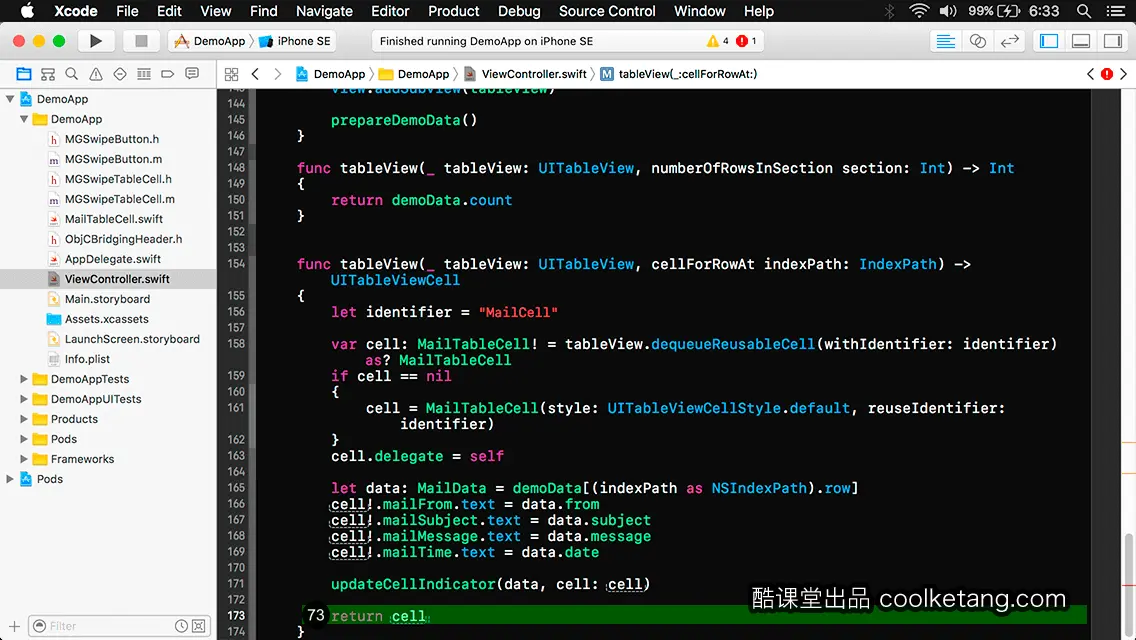Open Wi-Fi status menu
The image size is (1136, 640).
click(919, 11)
